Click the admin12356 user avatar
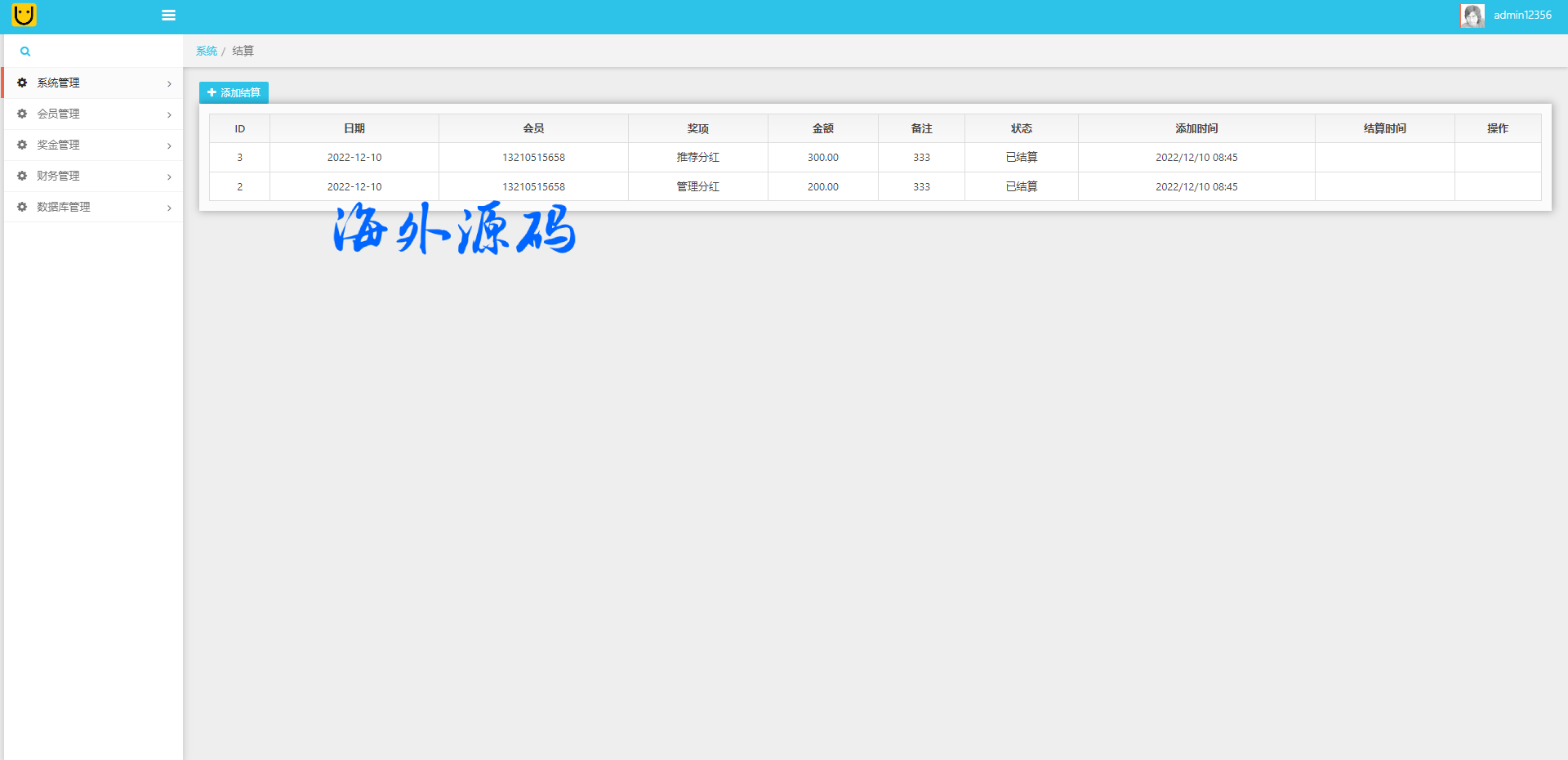The width and height of the screenshot is (1568, 760). pos(1472,16)
